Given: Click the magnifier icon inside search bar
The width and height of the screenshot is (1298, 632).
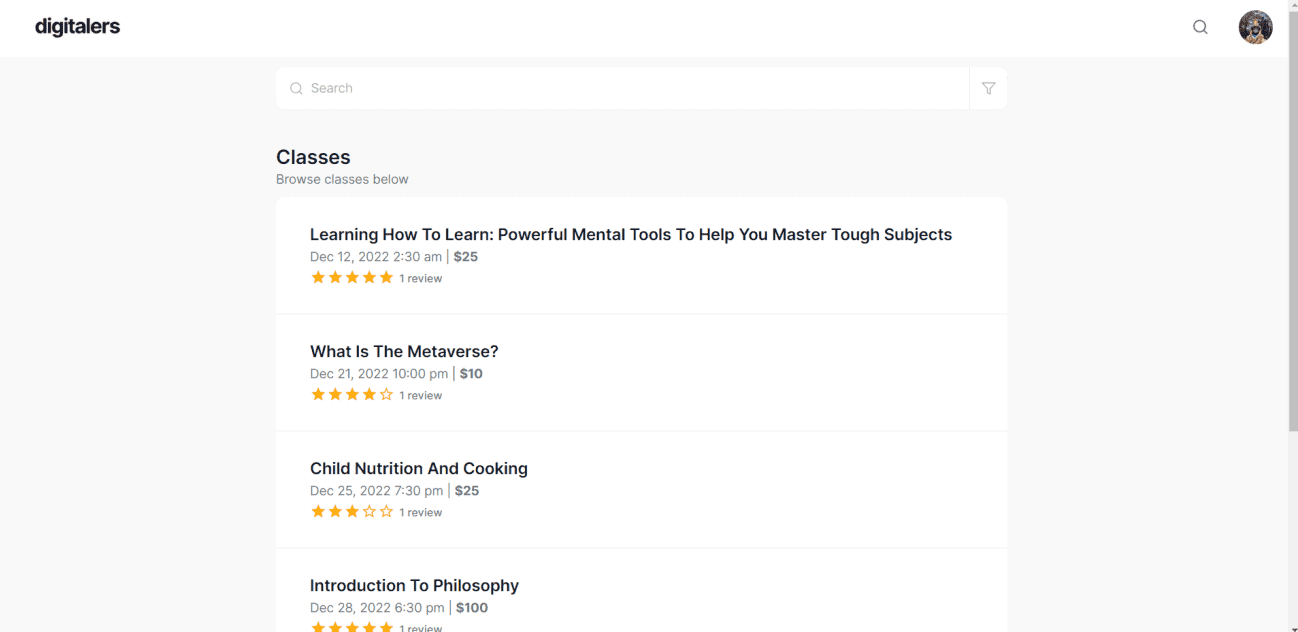Looking at the screenshot, I should click(296, 88).
